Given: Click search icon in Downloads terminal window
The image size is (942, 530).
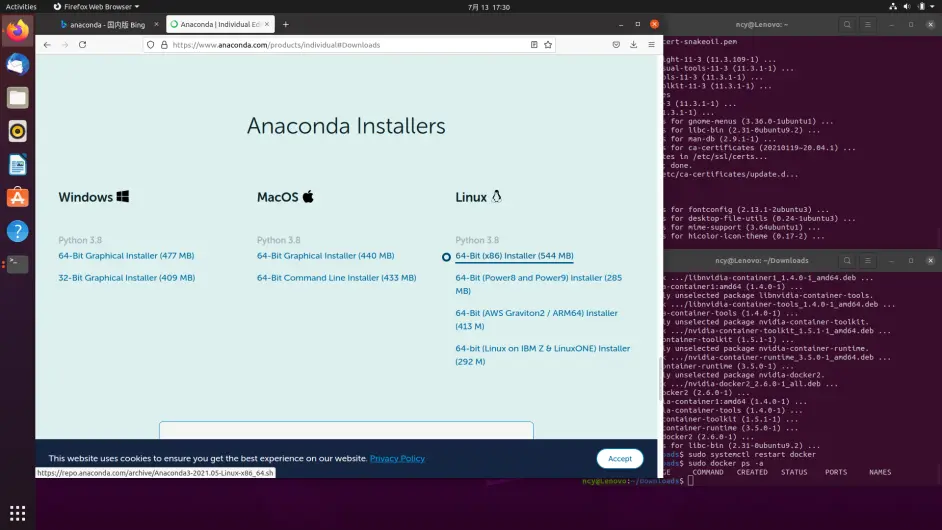Looking at the screenshot, I should pos(847,261).
